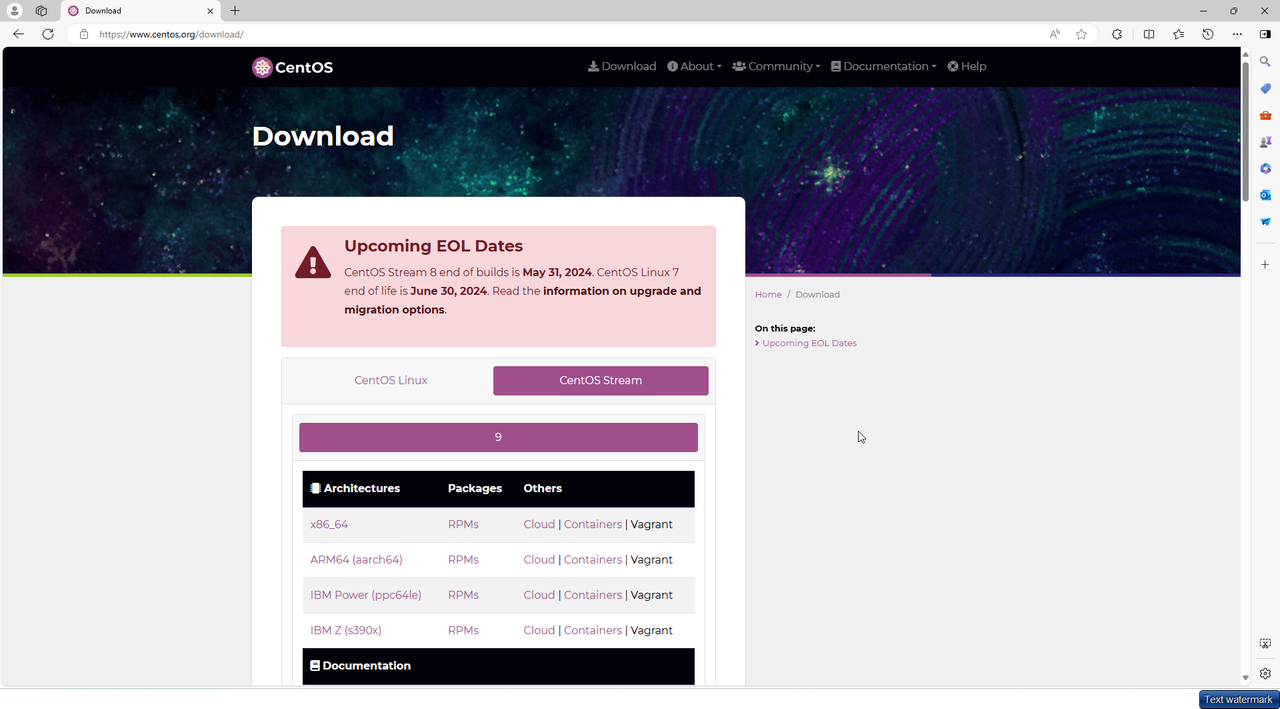Screen dimensions: 1280x709
Task: Open Cloud link in x86_64 row
Action: 539,525
